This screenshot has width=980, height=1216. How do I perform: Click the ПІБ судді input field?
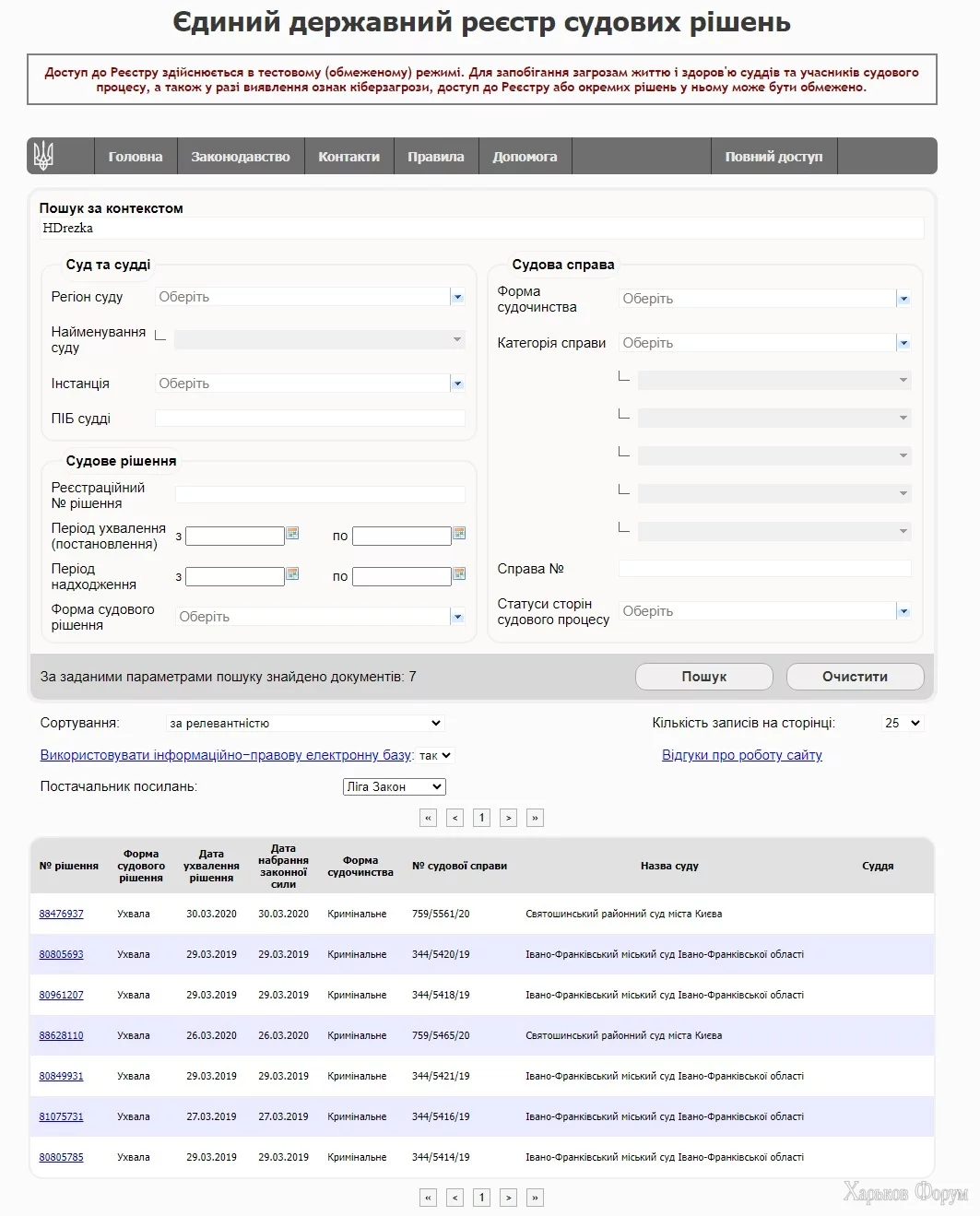click(310, 419)
